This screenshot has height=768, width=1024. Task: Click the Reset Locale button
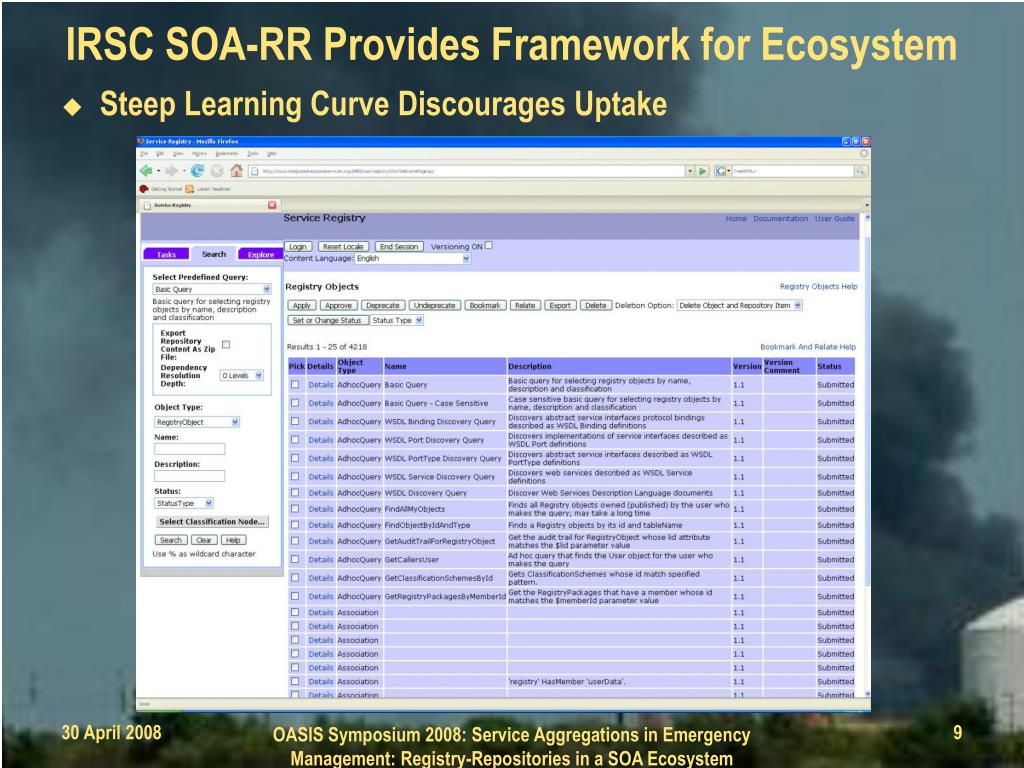(x=344, y=247)
